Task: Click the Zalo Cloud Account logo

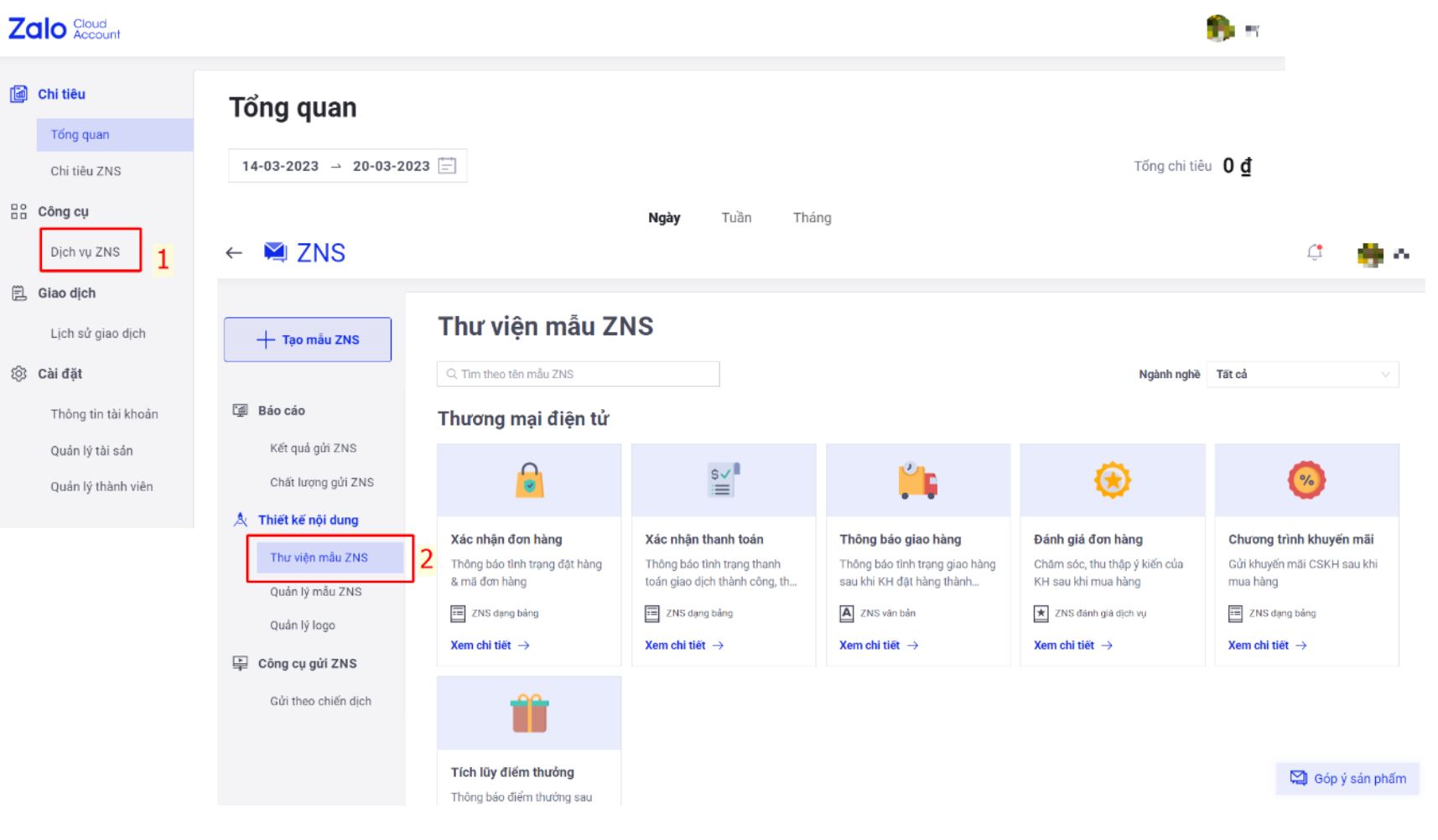Action: point(65,29)
